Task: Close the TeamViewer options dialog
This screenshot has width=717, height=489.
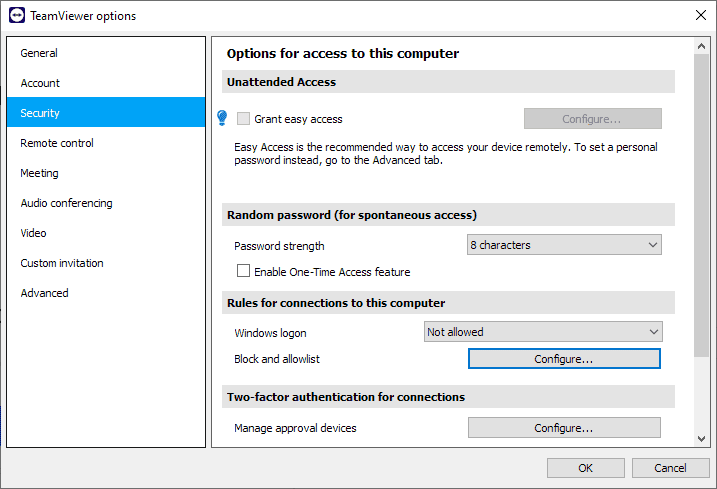Action: point(701,16)
